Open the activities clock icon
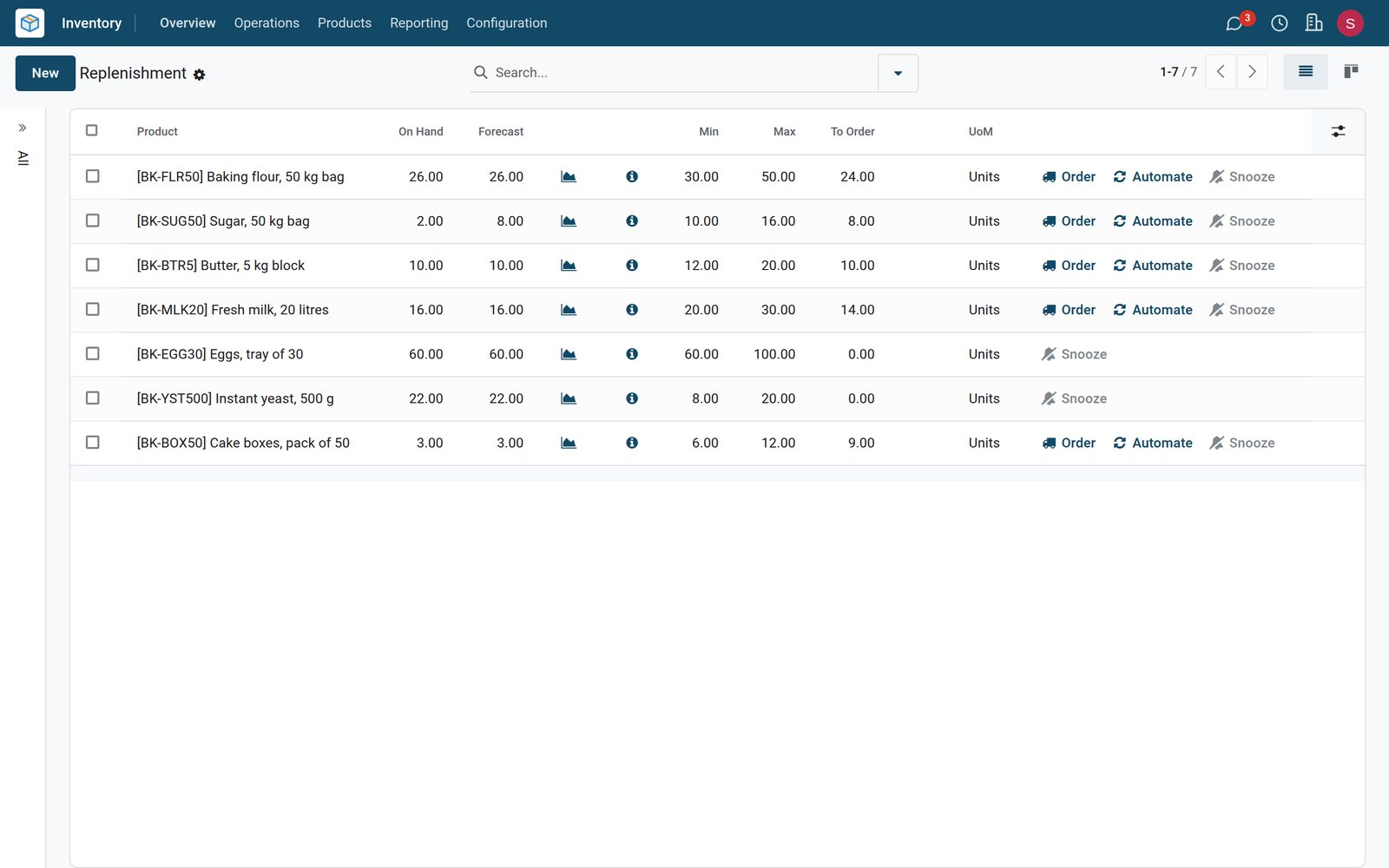The height and width of the screenshot is (868, 1389). (x=1279, y=23)
